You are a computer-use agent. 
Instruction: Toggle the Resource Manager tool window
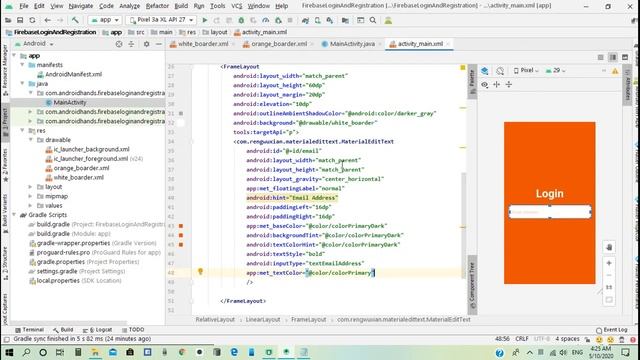click(x=5, y=69)
